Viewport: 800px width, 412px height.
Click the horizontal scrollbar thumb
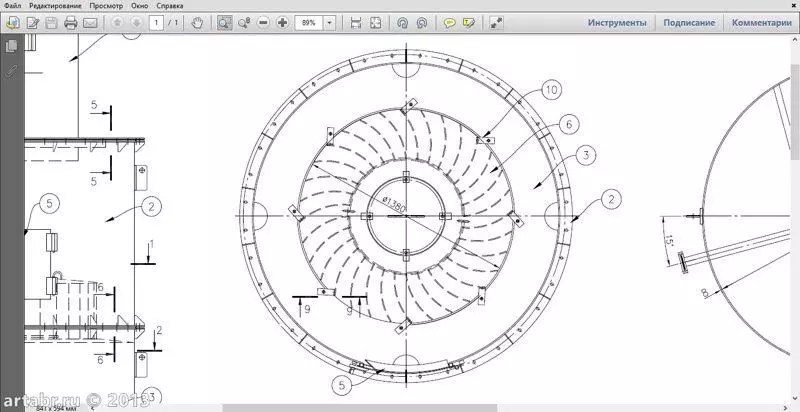coord(359,408)
